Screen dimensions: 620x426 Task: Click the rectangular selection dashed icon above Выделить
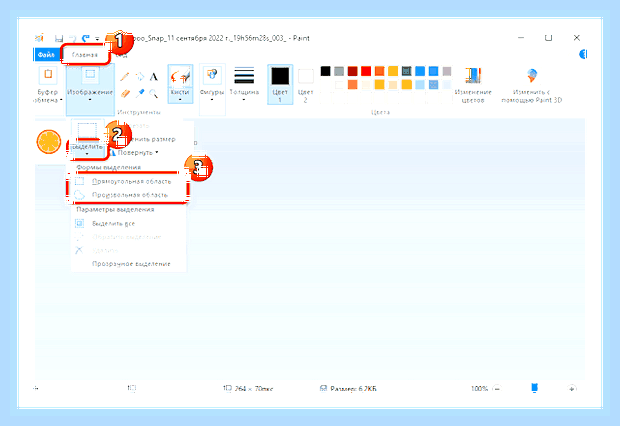pyautogui.click(x=87, y=131)
